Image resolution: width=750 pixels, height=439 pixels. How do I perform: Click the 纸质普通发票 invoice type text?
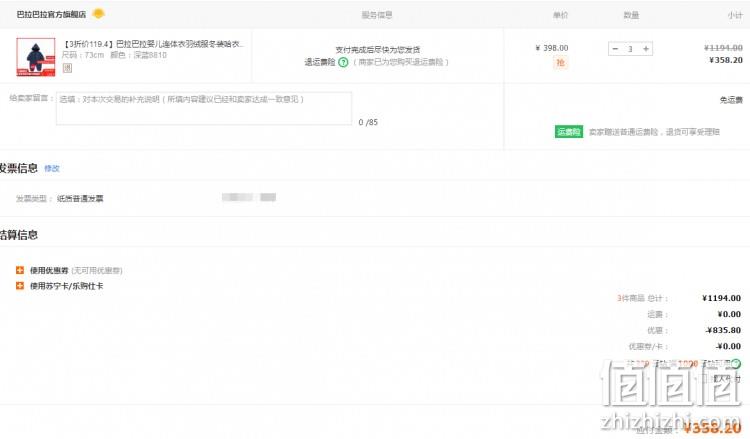[80, 198]
